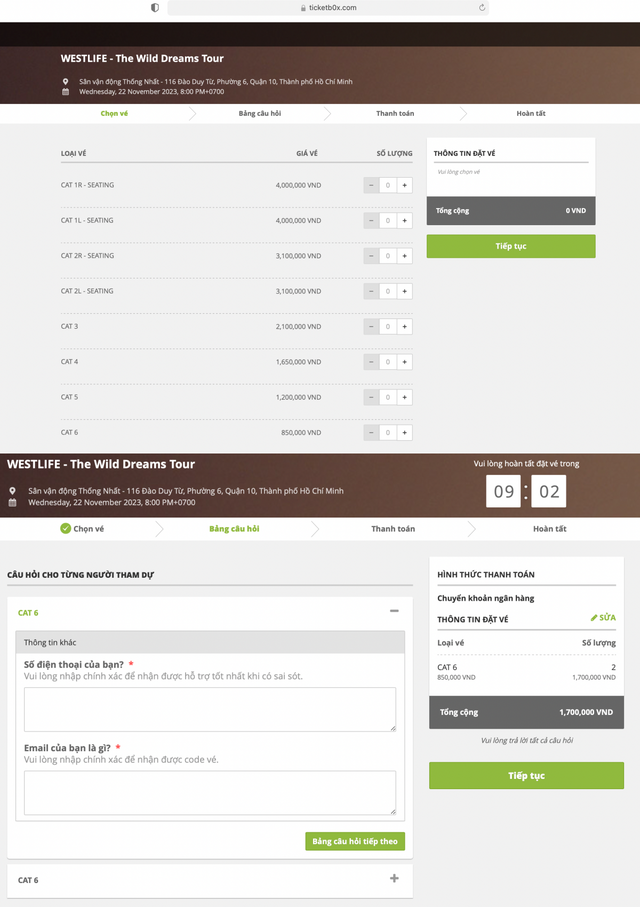Screen dimensions: 640x907
Task: Focus the Số điện thoại của bạn text box
Action: (210, 708)
